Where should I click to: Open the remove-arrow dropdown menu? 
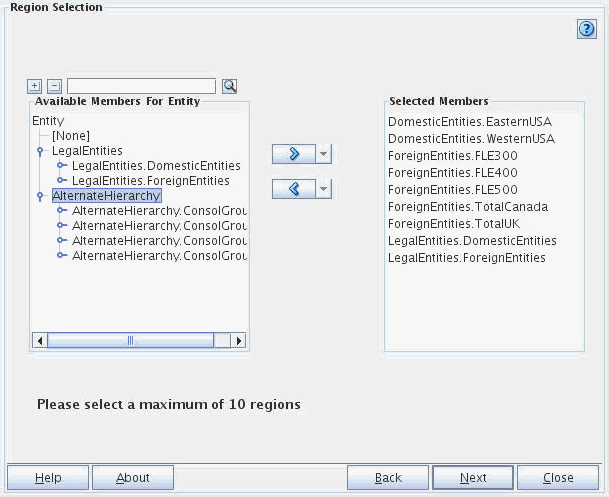point(323,189)
